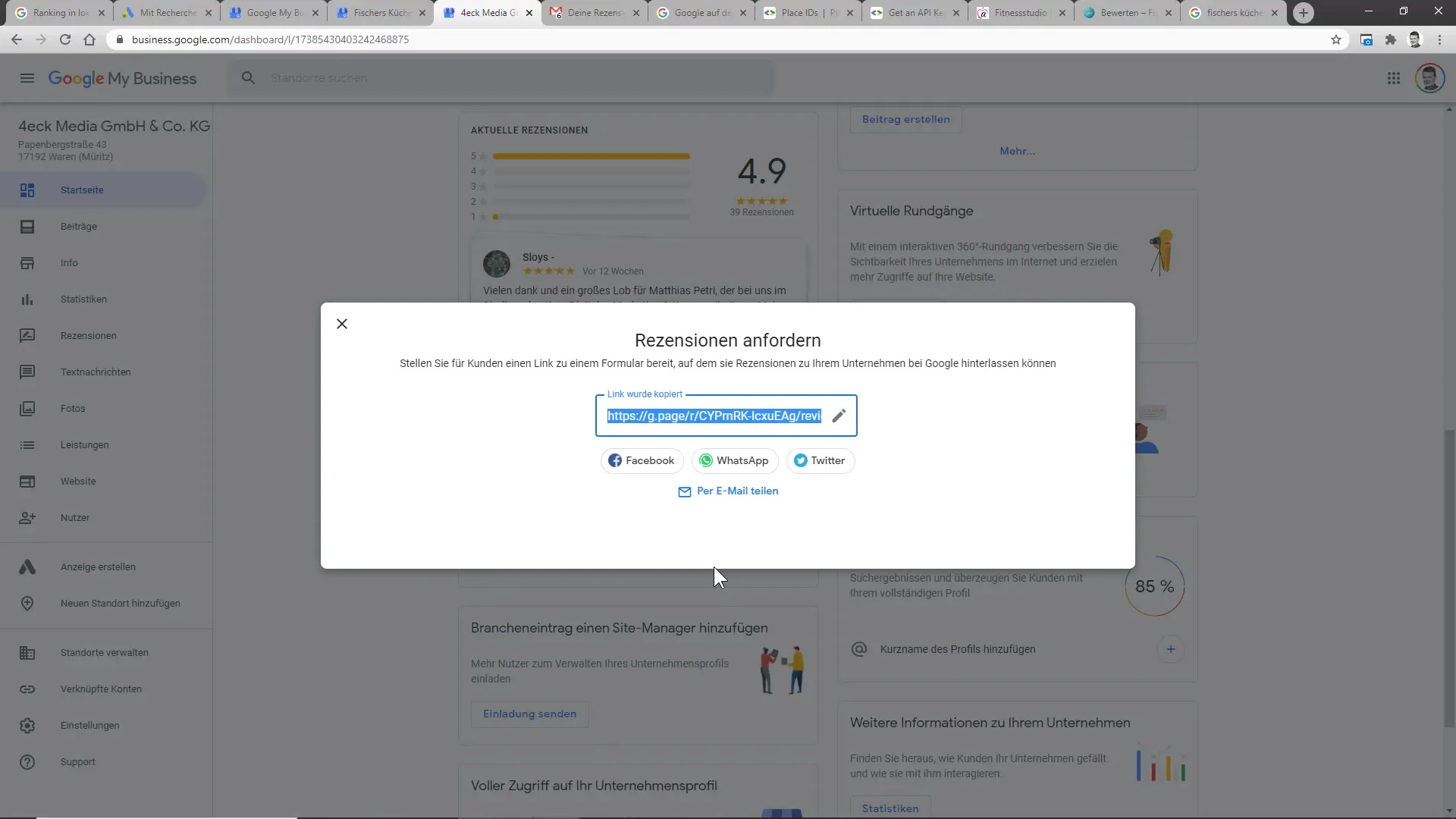Reload the page
The image size is (1456, 819).
click(x=65, y=39)
